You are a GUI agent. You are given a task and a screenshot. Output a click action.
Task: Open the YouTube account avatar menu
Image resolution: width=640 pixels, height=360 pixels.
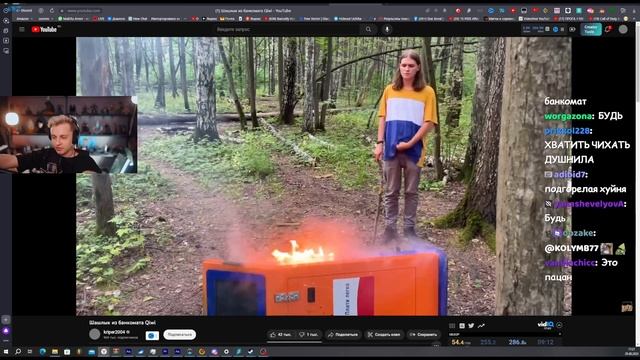pos(623,29)
